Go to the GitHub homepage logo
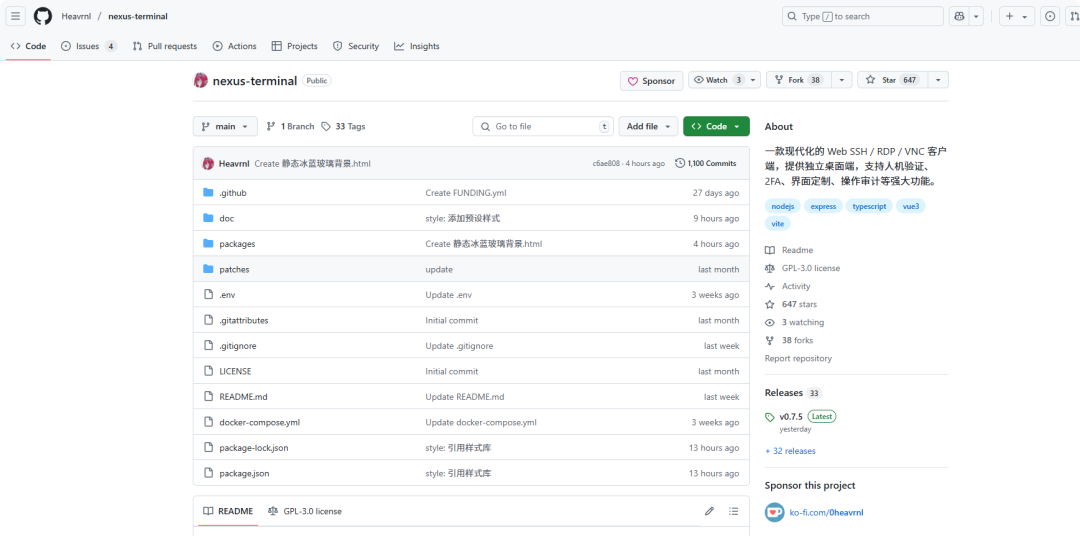 [43, 16]
